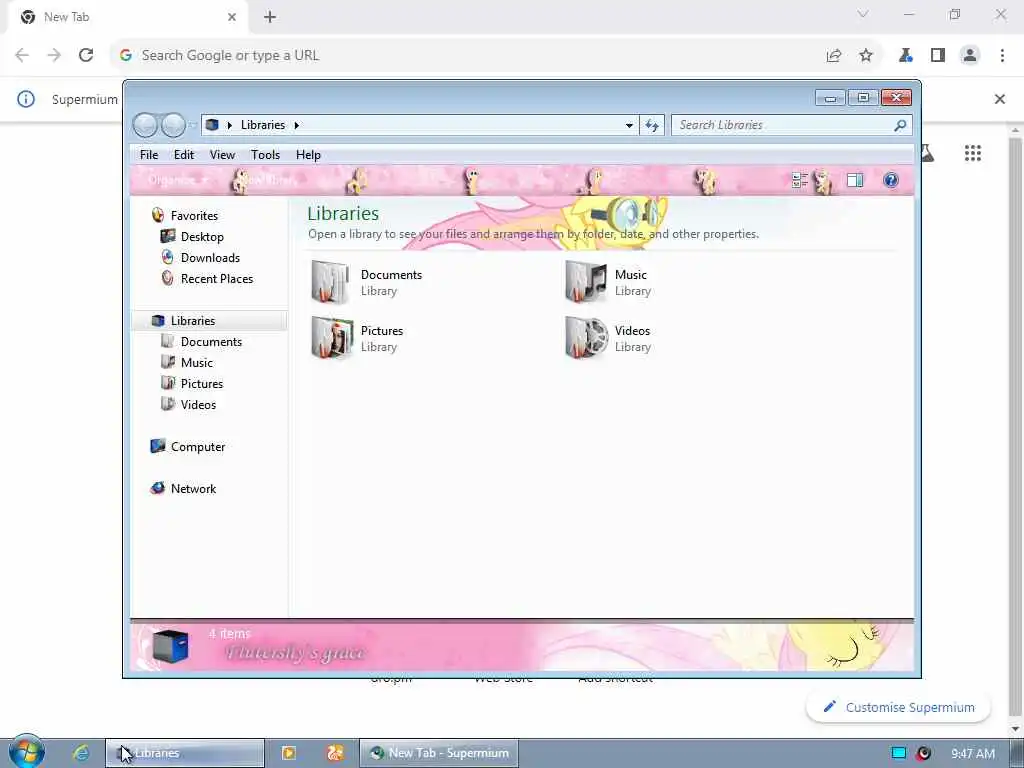Viewport: 1024px width, 768px height.
Task: Refresh the Libraries folder view
Action: point(652,125)
